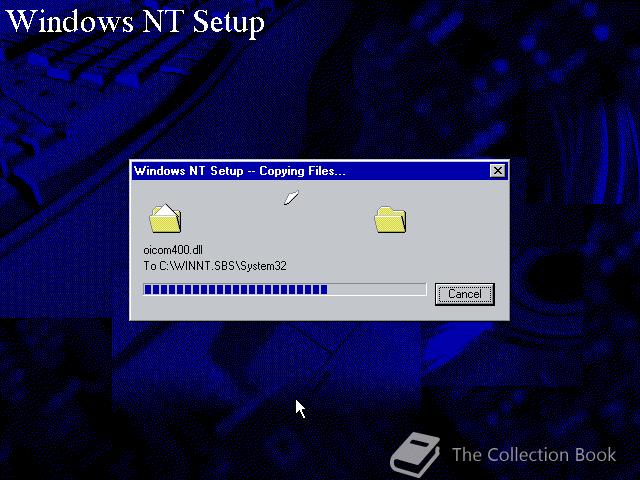Click the text To C:\WINNT.SBS\System32
This screenshot has height=480, width=640.
215,266
